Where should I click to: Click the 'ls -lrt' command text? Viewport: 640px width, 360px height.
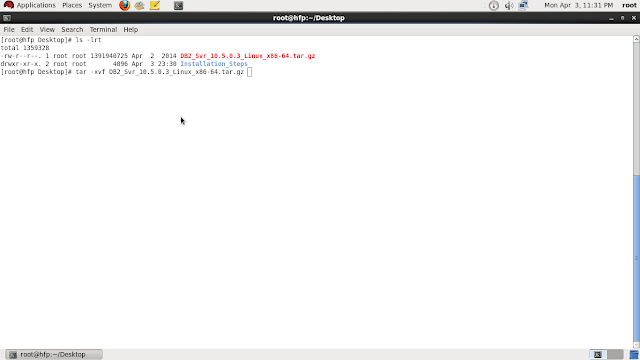tap(88, 40)
